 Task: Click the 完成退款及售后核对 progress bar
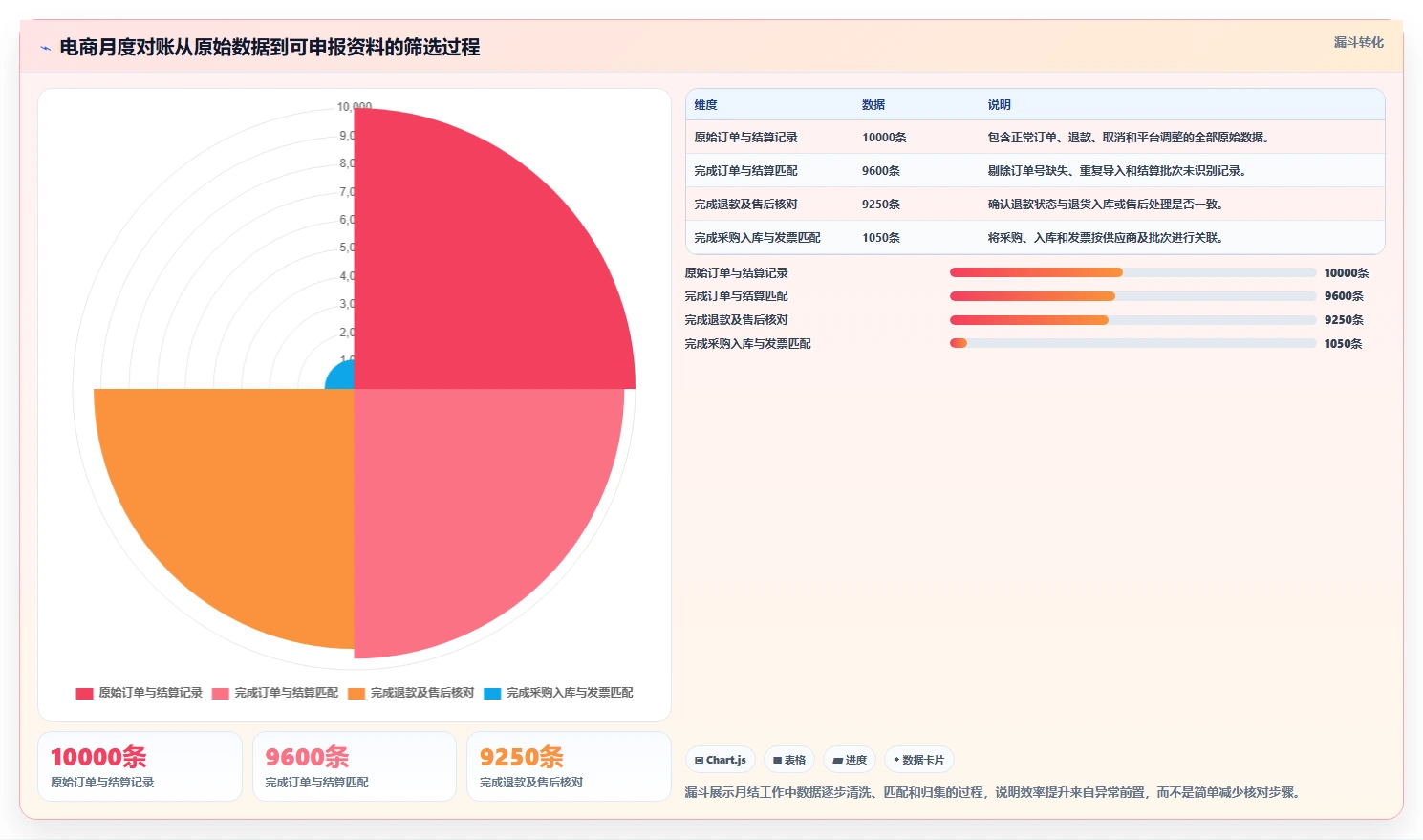1132,320
